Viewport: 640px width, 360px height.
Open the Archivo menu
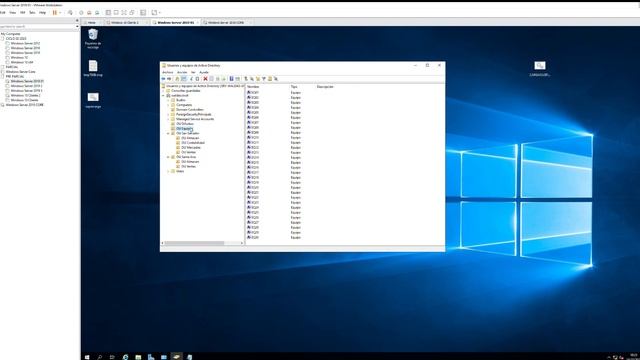168,72
